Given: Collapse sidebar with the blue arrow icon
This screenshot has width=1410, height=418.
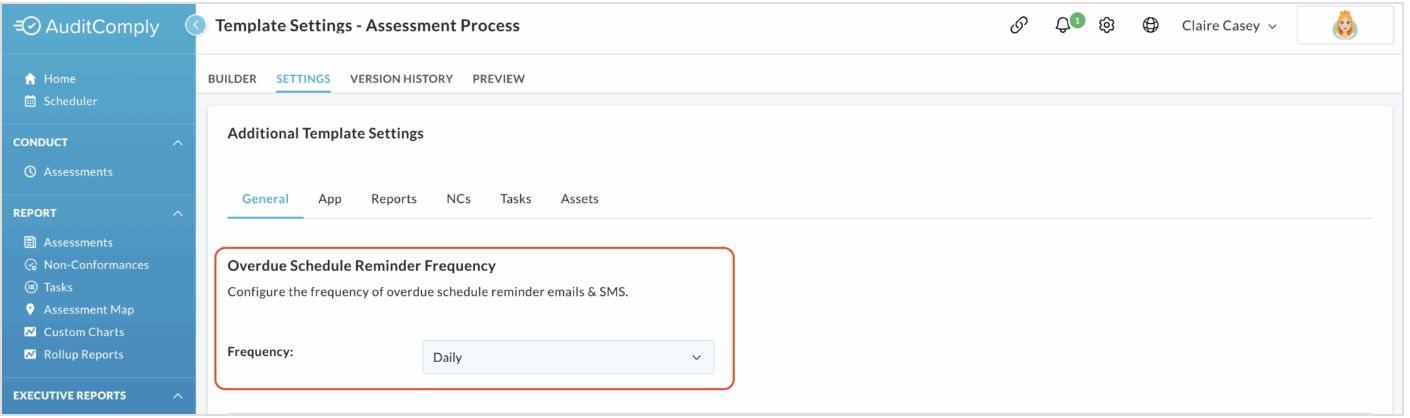Looking at the screenshot, I should (198, 26).
